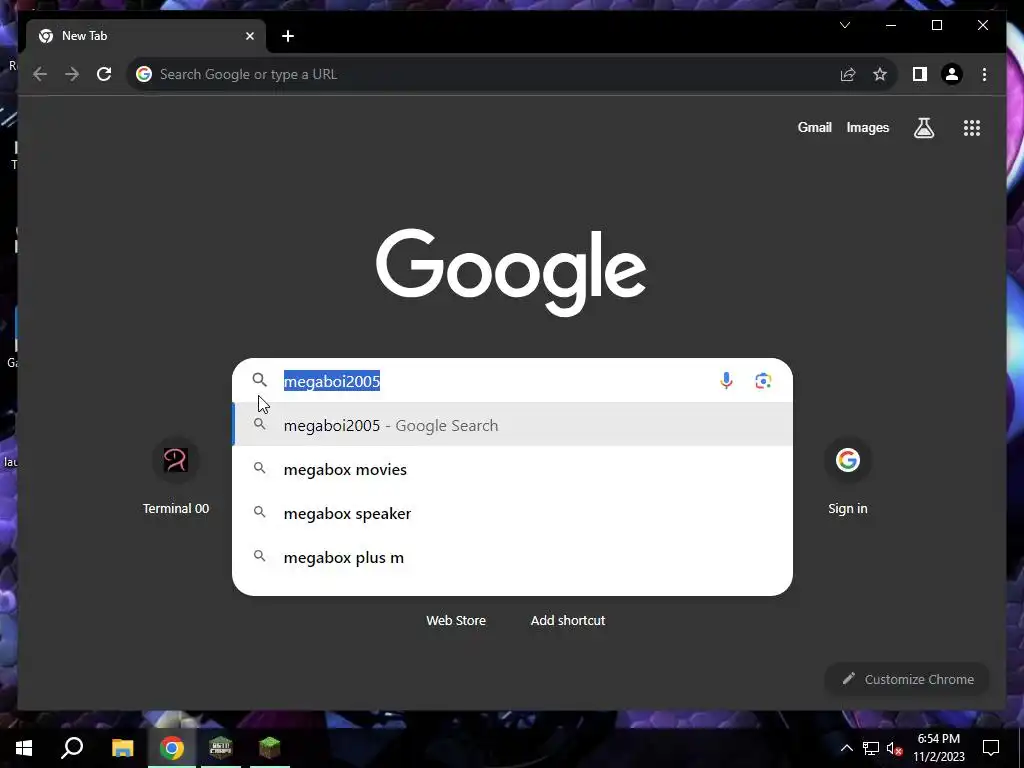Open the Web Store shortcut
Viewport: 1024px width, 768px height.
coord(456,620)
